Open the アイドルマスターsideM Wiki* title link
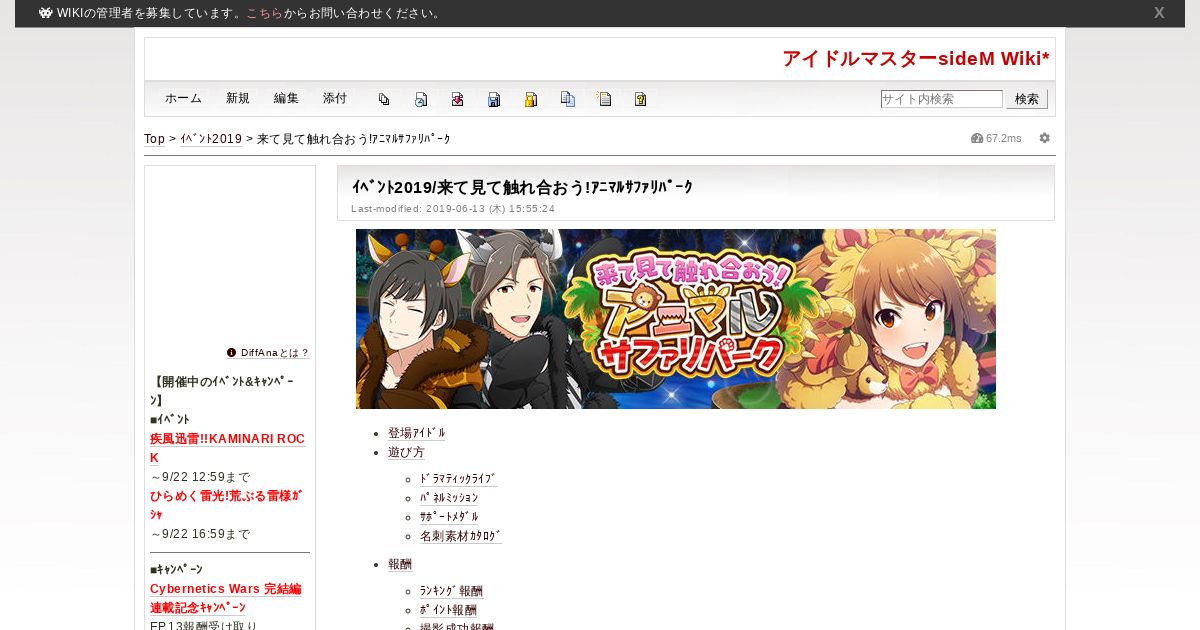The height and width of the screenshot is (630, 1200). (x=916, y=59)
